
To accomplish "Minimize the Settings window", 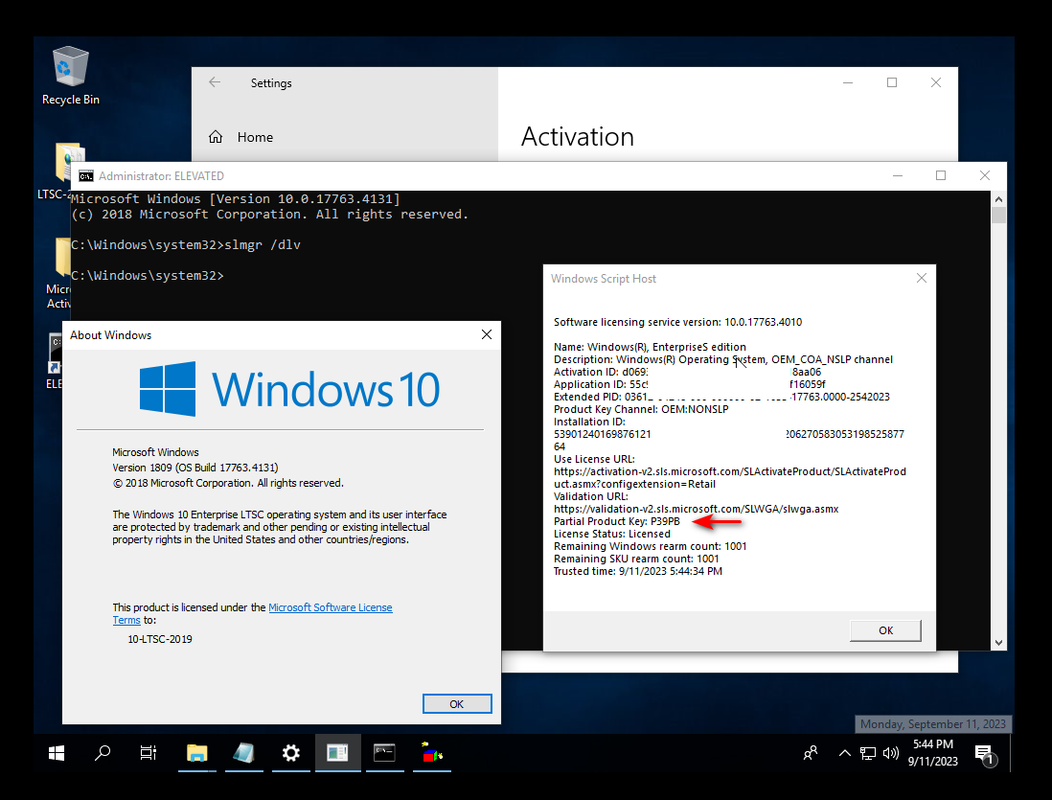I will pyautogui.click(x=848, y=83).
